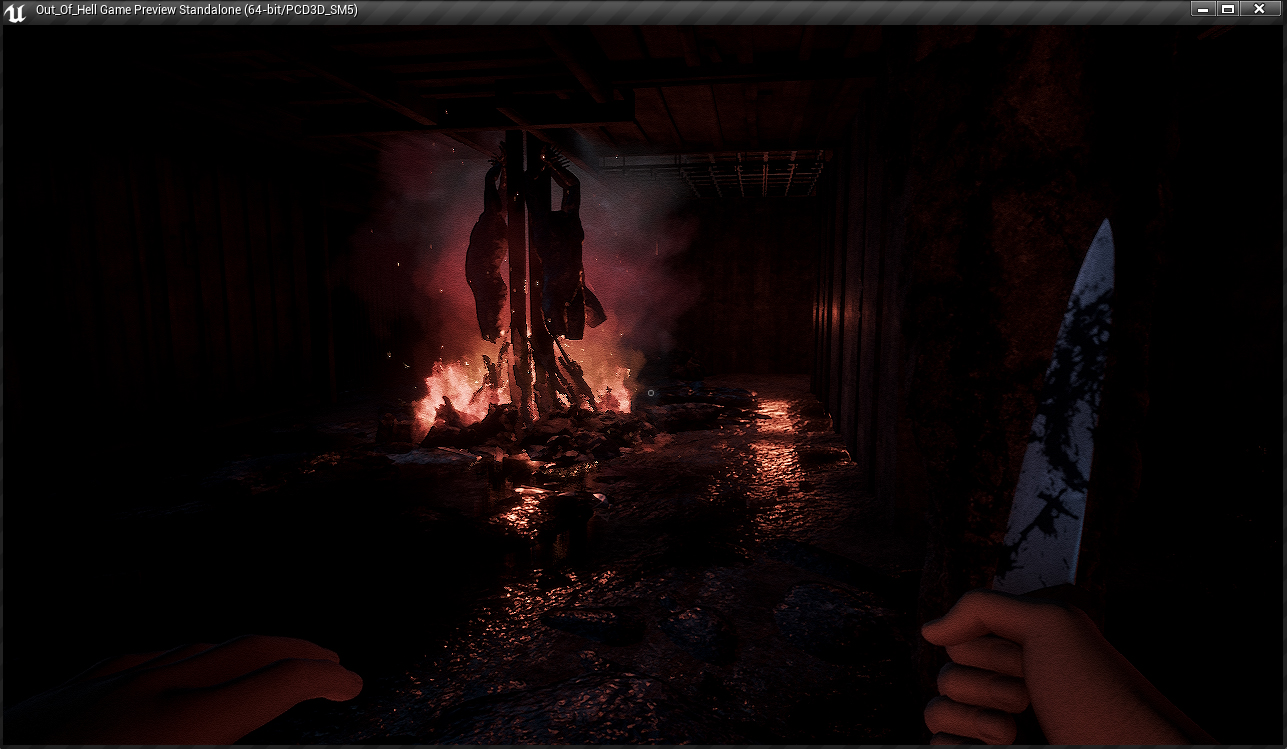1287x749 pixels.
Task: Click the Unreal Engine logo icon
Action: coord(15,11)
